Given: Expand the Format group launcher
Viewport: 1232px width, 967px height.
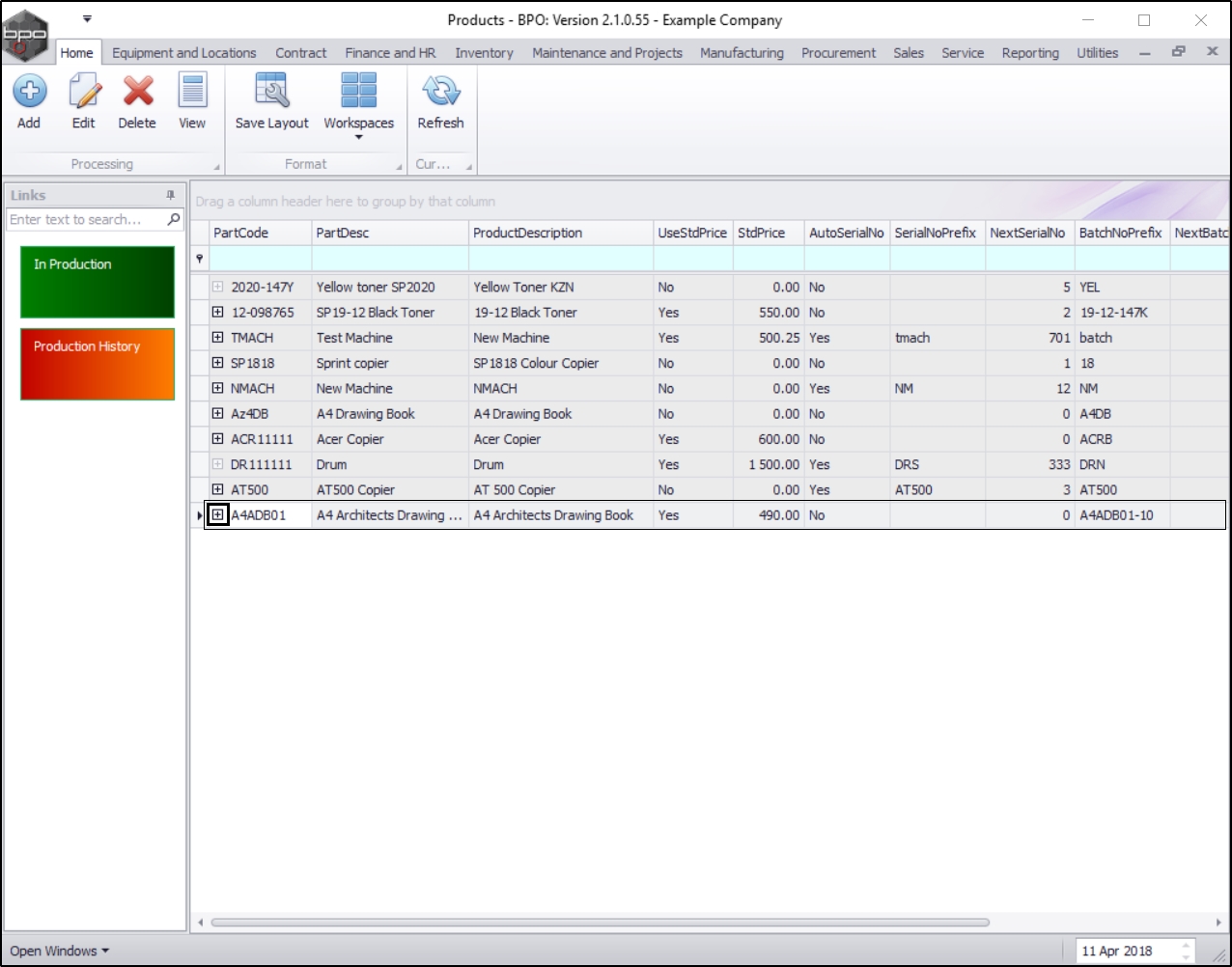Looking at the screenshot, I should (x=400, y=168).
